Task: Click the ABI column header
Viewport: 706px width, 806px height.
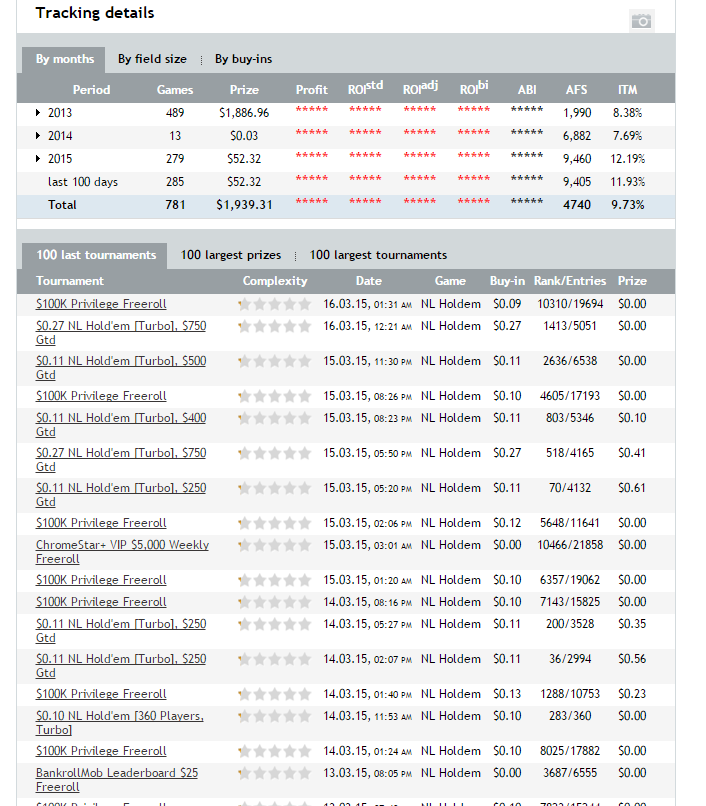Action: [x=527, y=90]
